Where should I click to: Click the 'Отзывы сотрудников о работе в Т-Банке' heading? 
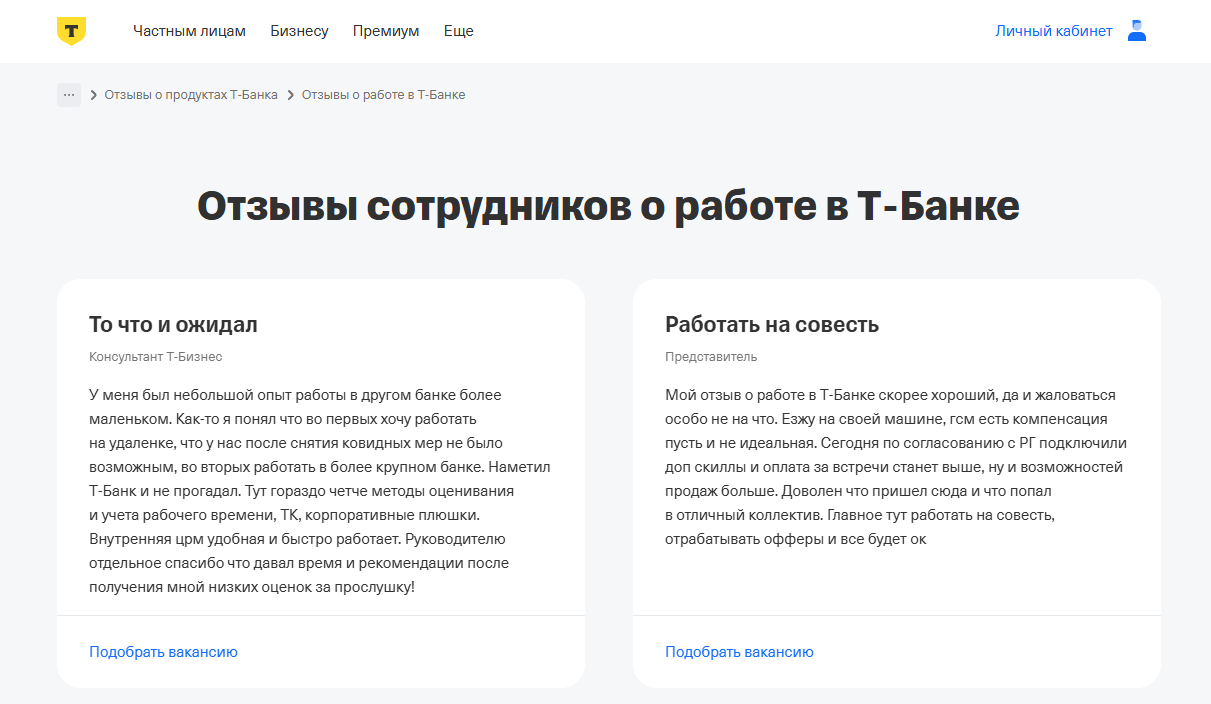(608, 206)
